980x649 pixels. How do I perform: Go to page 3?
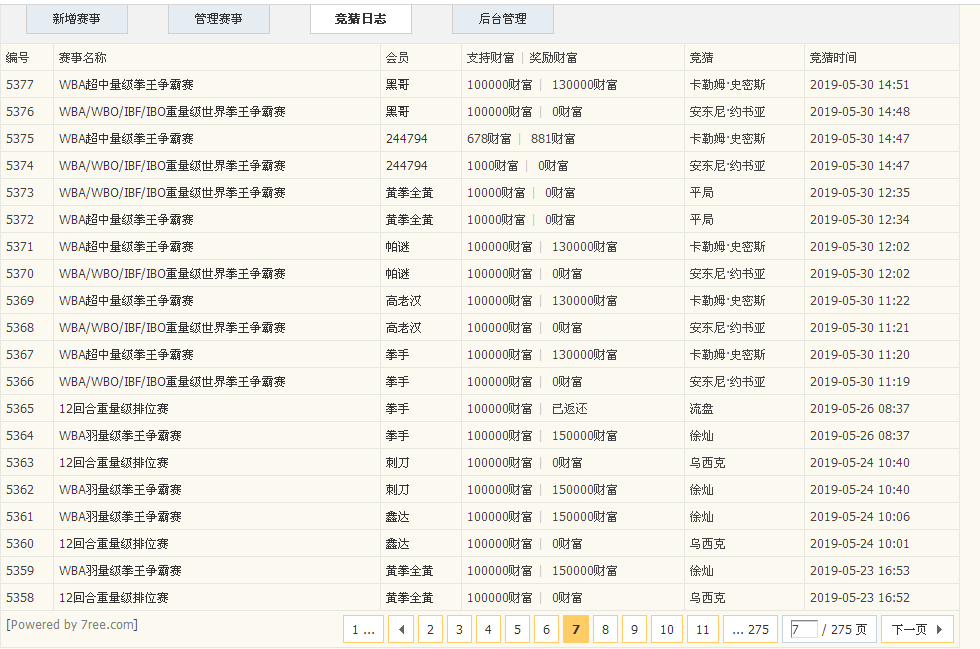pos(459,629)
